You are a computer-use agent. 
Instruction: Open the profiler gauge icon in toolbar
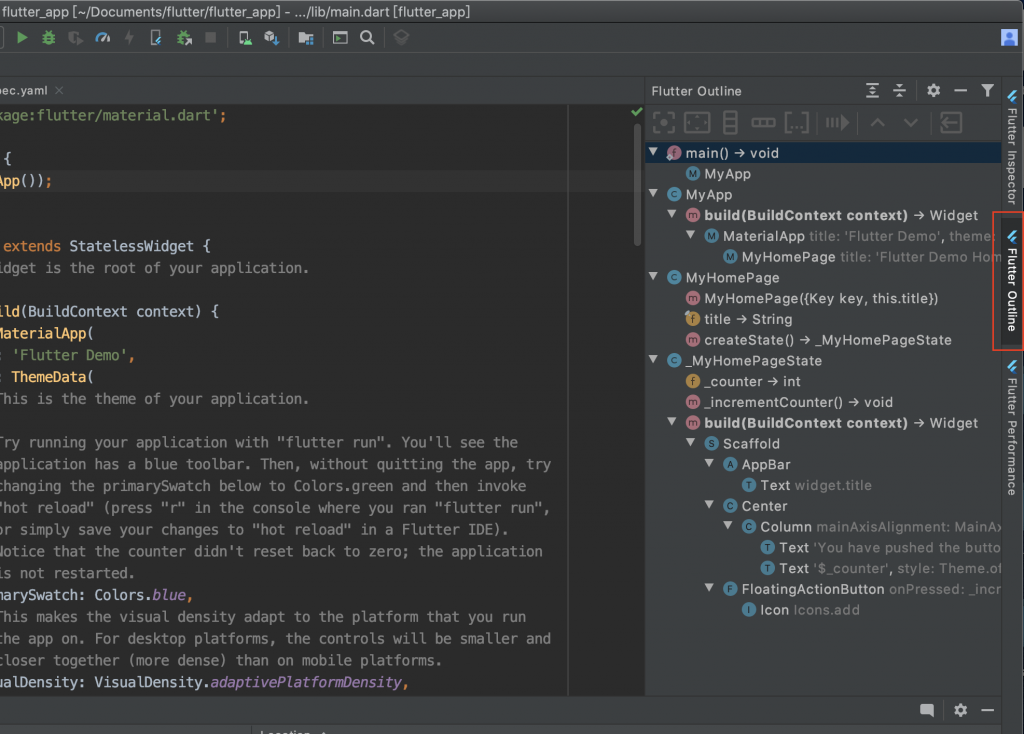(102, 38)
